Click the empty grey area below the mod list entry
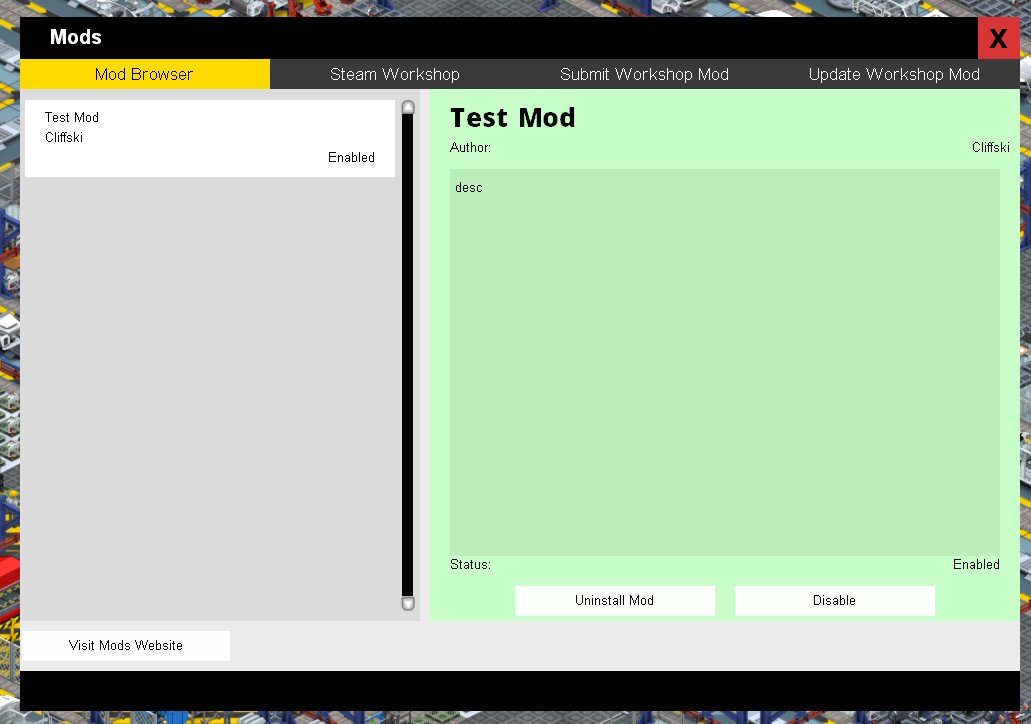1031x724 pixels. click(209, 400)
